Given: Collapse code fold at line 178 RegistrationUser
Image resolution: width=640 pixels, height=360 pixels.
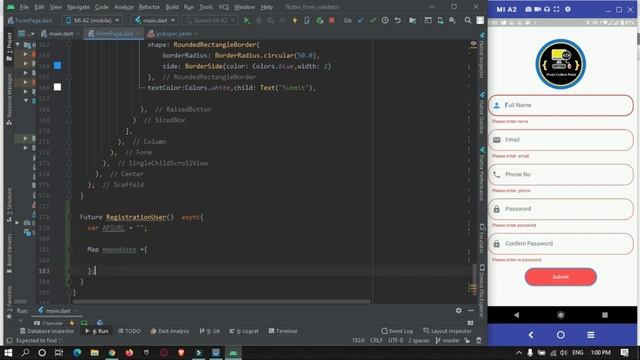Looking at the screenshot, I should (70, 217).
